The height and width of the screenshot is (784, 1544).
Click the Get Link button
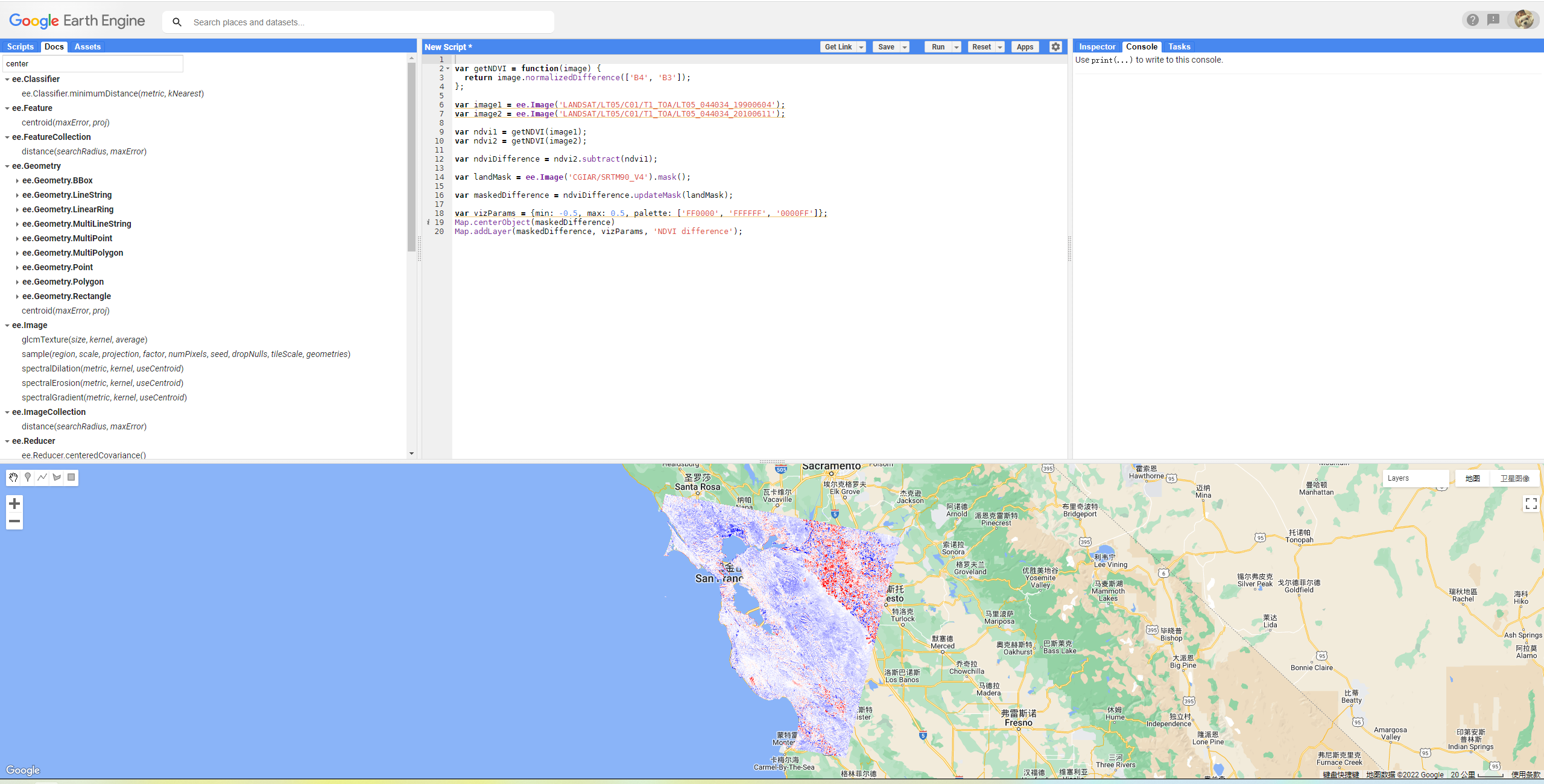click(x=838, y=47)
